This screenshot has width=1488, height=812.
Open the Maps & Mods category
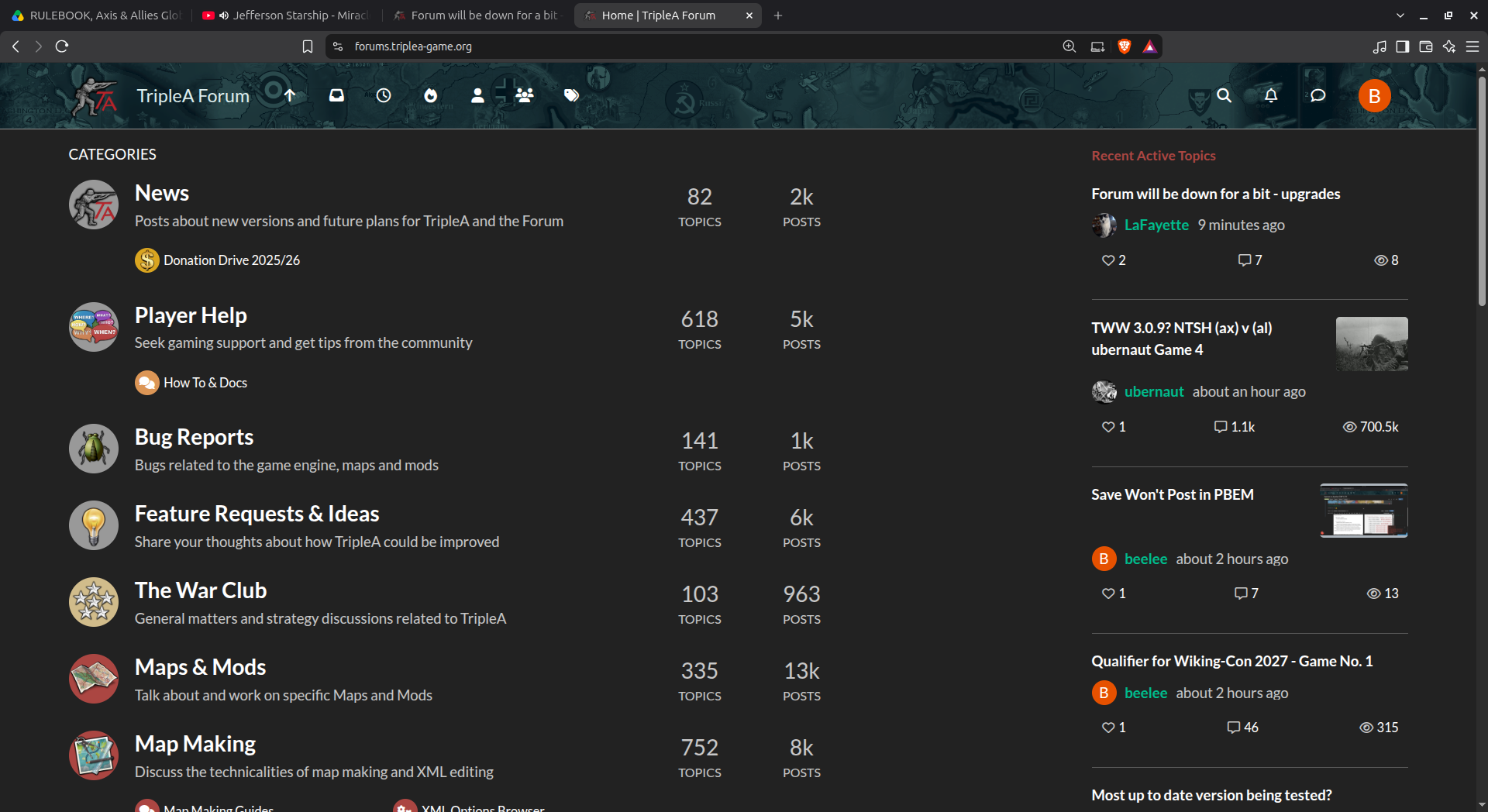click(200, 667)
